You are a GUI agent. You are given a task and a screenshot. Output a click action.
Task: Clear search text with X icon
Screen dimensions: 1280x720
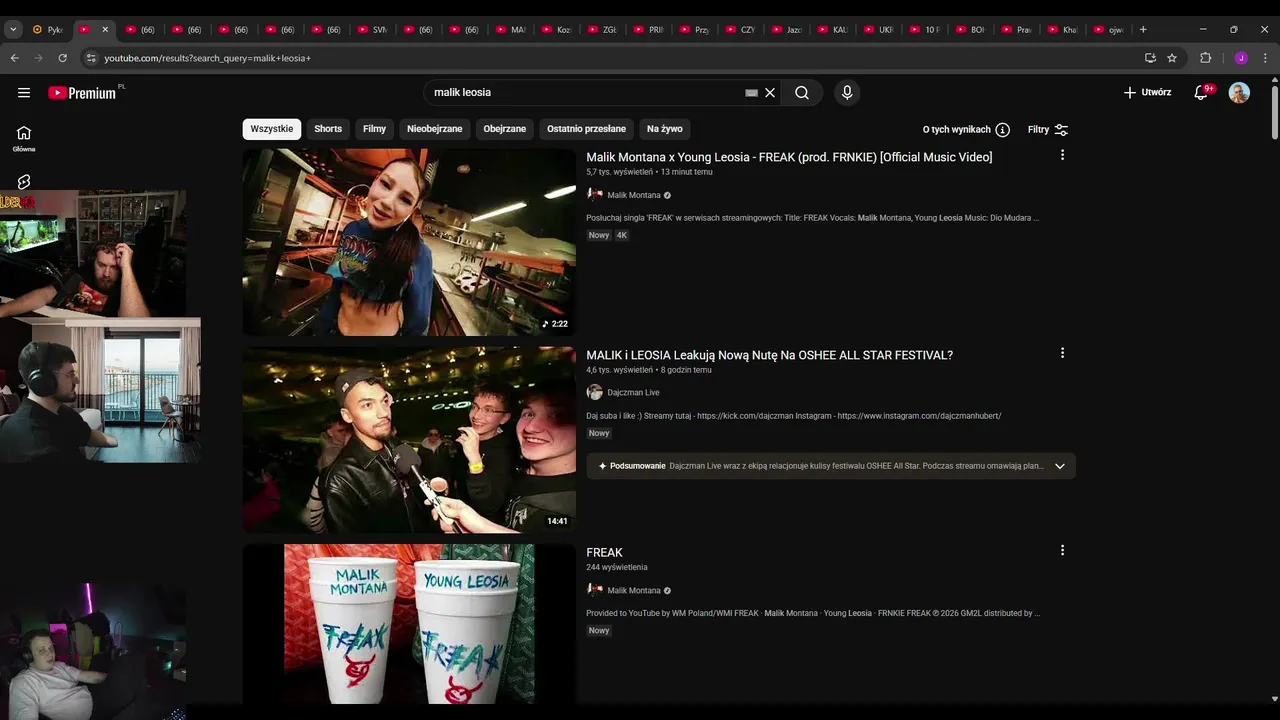(770, 92)
